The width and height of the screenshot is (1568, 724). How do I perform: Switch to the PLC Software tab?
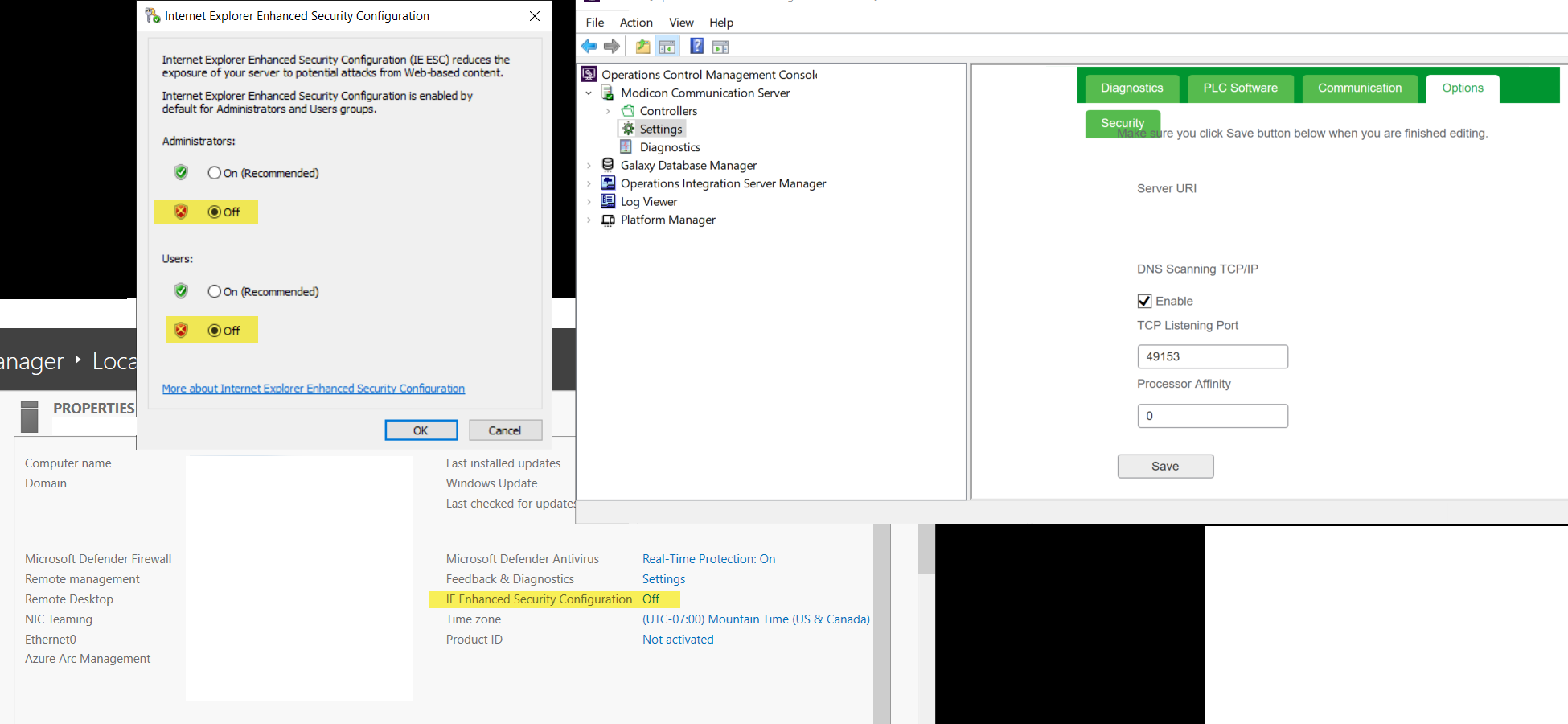[1241, 88]
